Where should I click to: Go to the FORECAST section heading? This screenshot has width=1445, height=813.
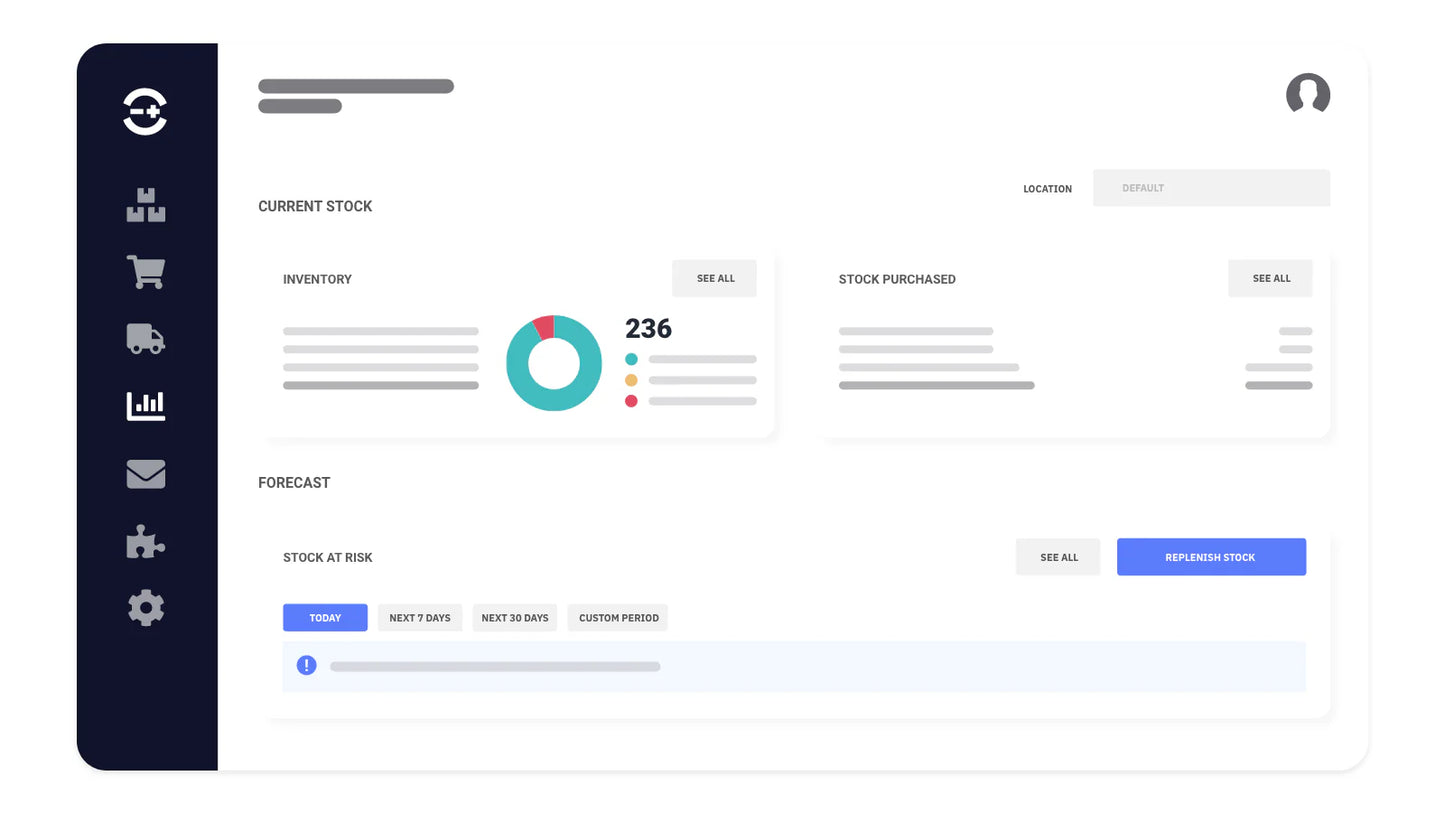coord(293,482)
